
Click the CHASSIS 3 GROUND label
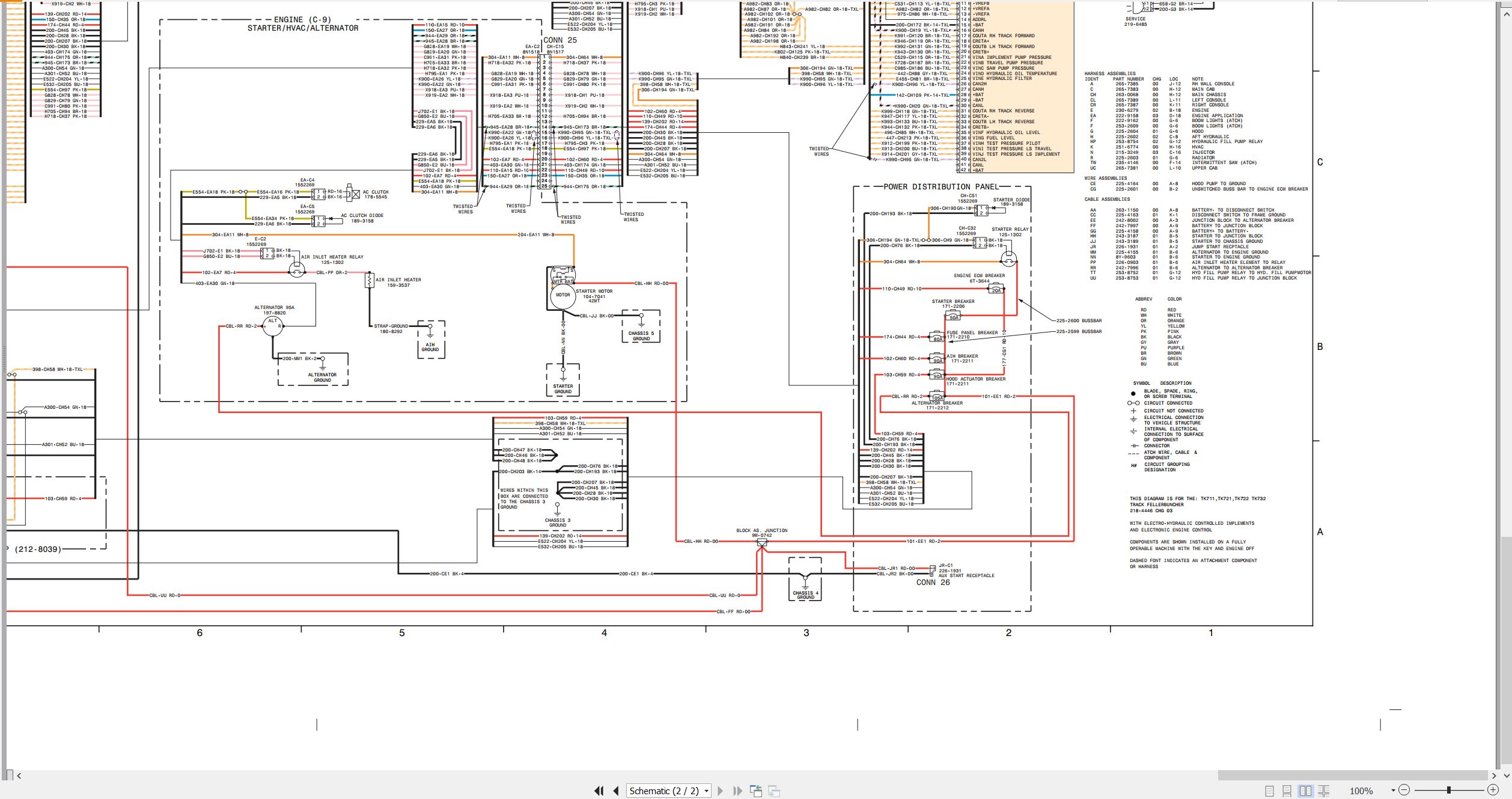558,522
